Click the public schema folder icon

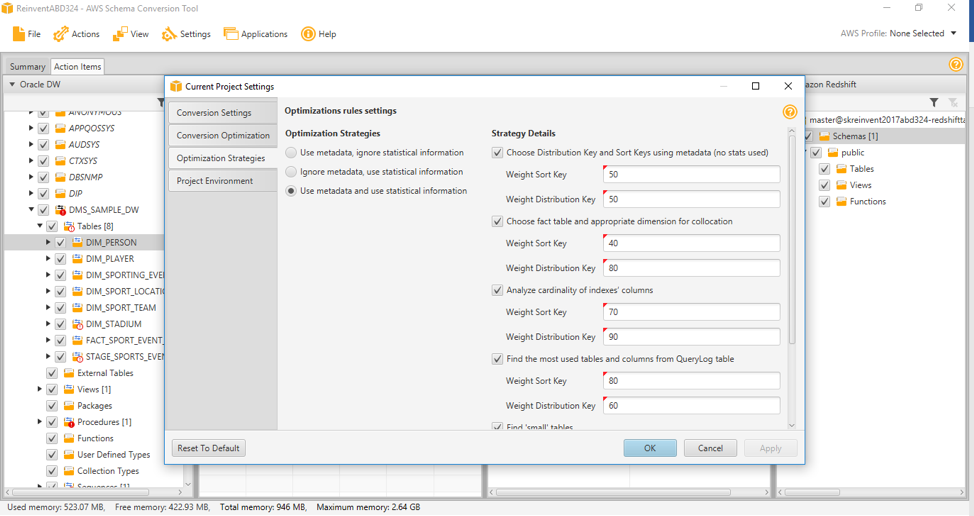832,153
